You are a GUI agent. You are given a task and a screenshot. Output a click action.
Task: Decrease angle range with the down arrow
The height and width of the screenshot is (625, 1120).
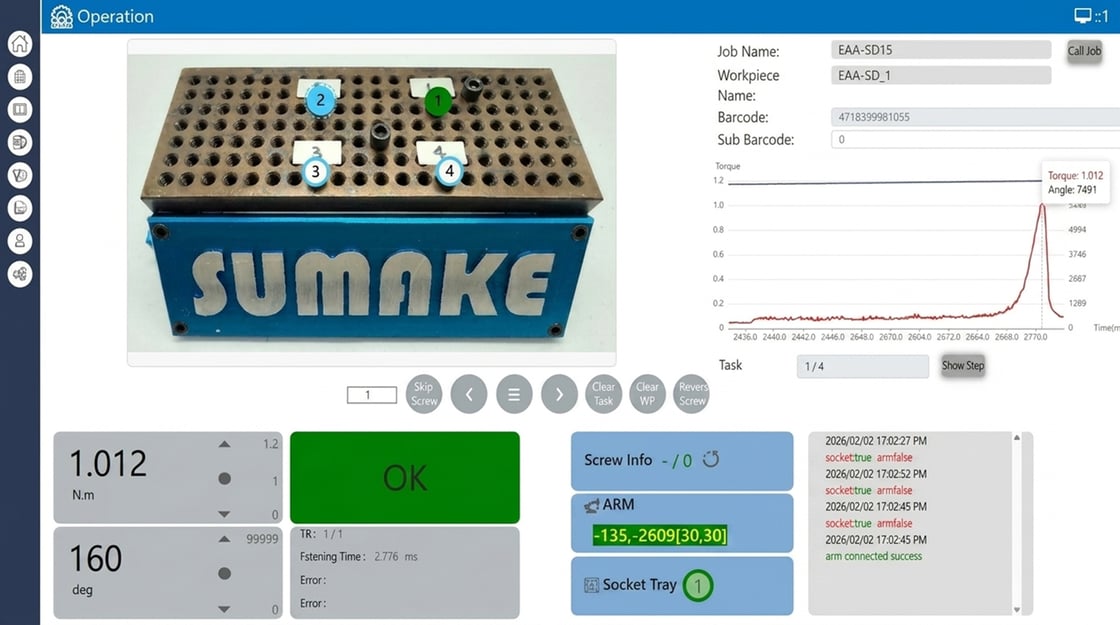tap(224, 609)
